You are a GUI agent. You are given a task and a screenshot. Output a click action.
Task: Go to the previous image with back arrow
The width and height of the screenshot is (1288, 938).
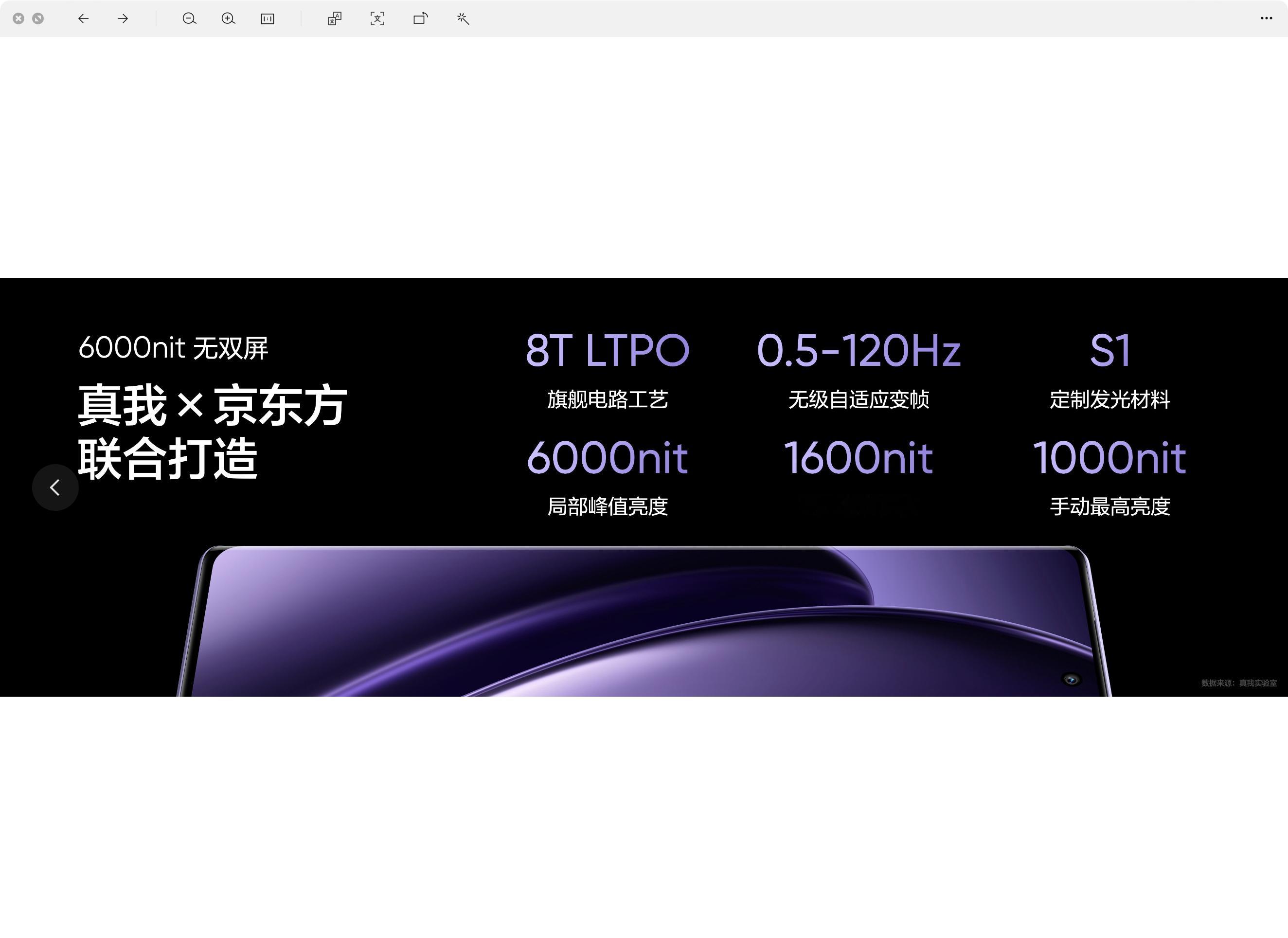coord(84,19)
